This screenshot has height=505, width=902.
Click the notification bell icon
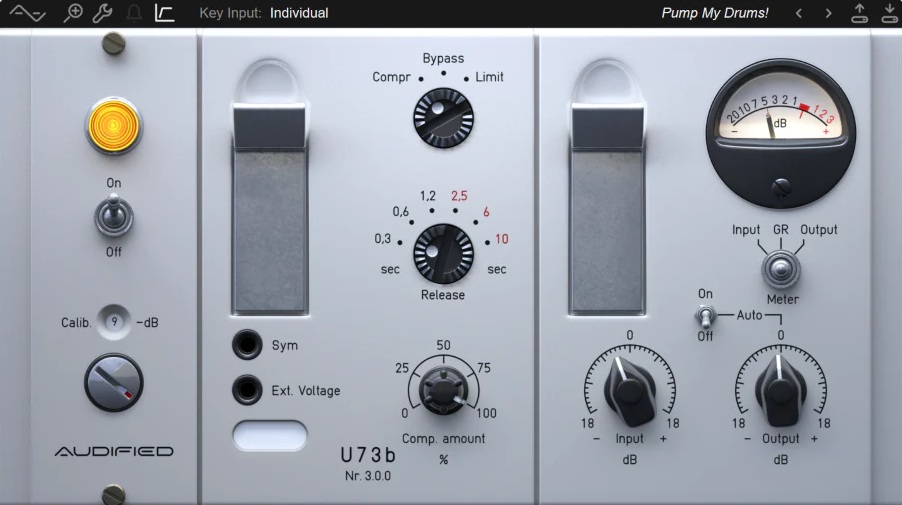[133, 13]
